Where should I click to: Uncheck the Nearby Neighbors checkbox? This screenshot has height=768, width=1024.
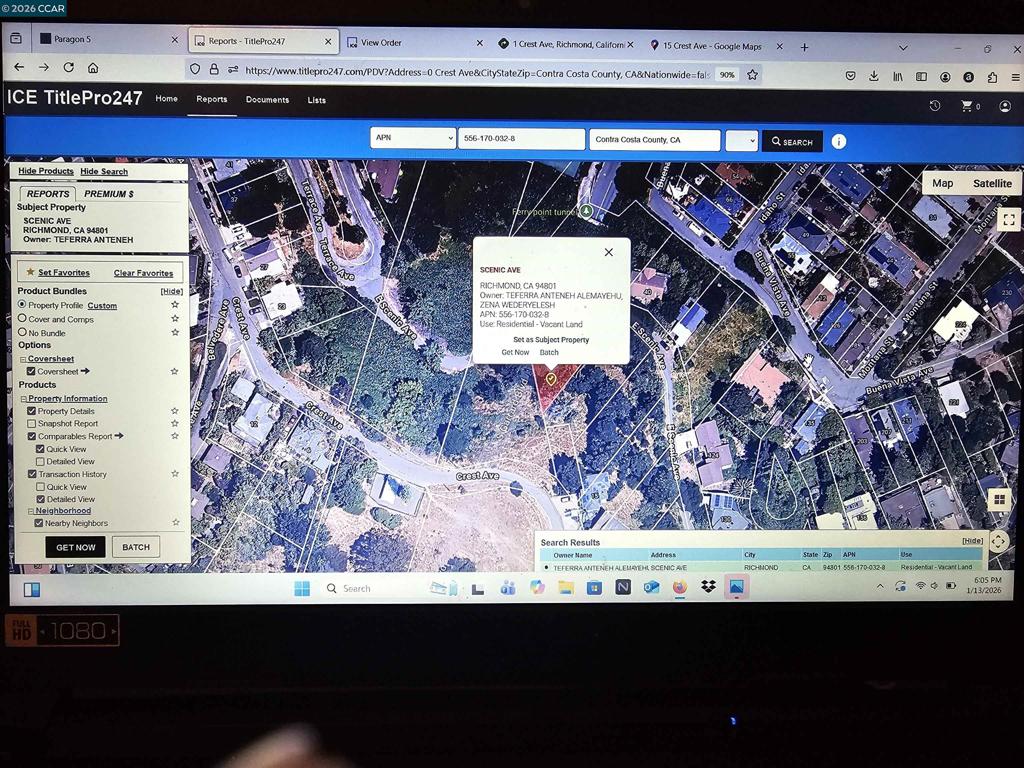click(39, 523)
